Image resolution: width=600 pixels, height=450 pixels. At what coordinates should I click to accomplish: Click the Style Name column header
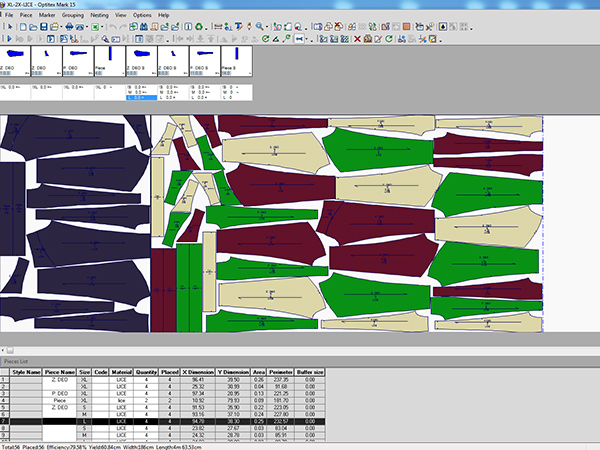[x=26, y=372]
